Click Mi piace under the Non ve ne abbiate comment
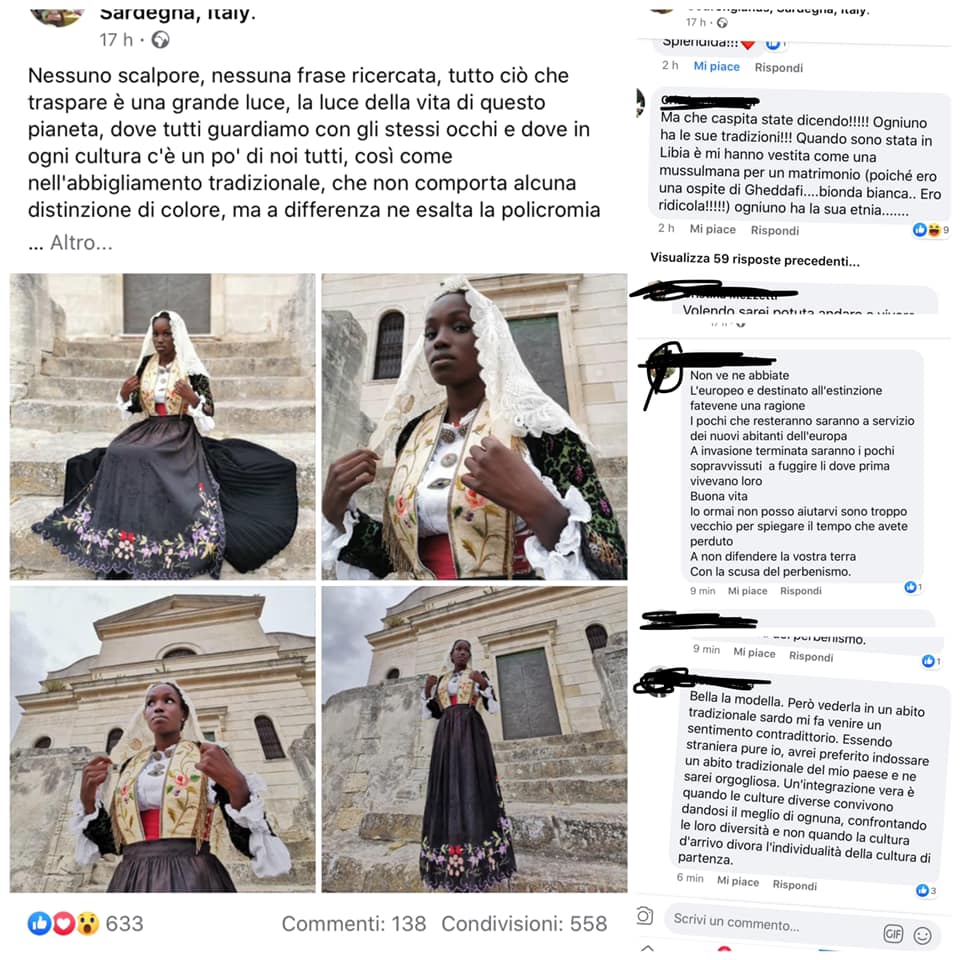Viewport: 960px width, 960px height. pos(747,591)
